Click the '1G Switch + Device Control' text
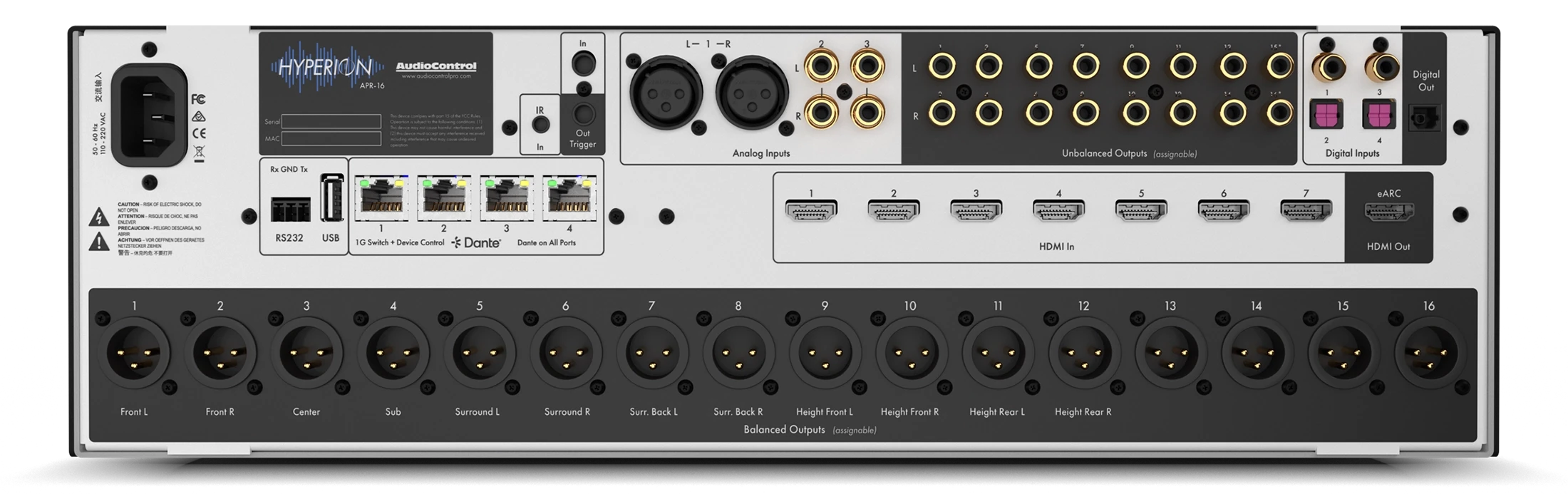 400,243
